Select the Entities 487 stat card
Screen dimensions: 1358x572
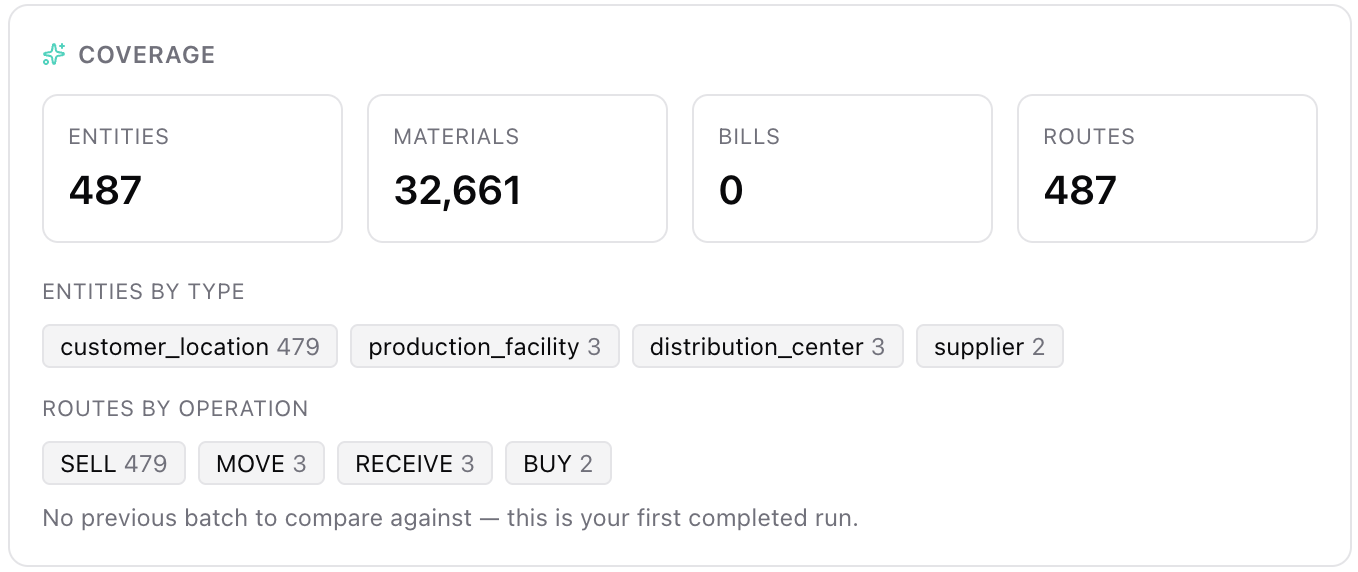[x=192, y=168]
